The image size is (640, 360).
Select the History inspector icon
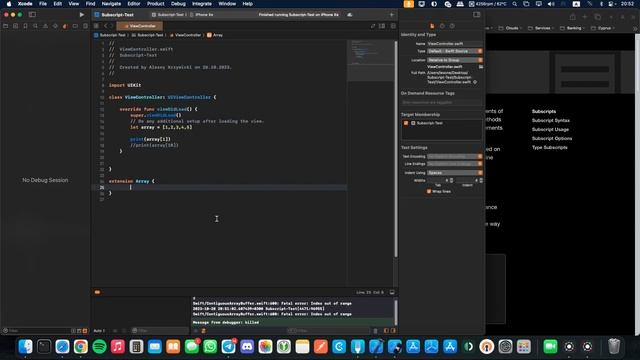[442, 26]
